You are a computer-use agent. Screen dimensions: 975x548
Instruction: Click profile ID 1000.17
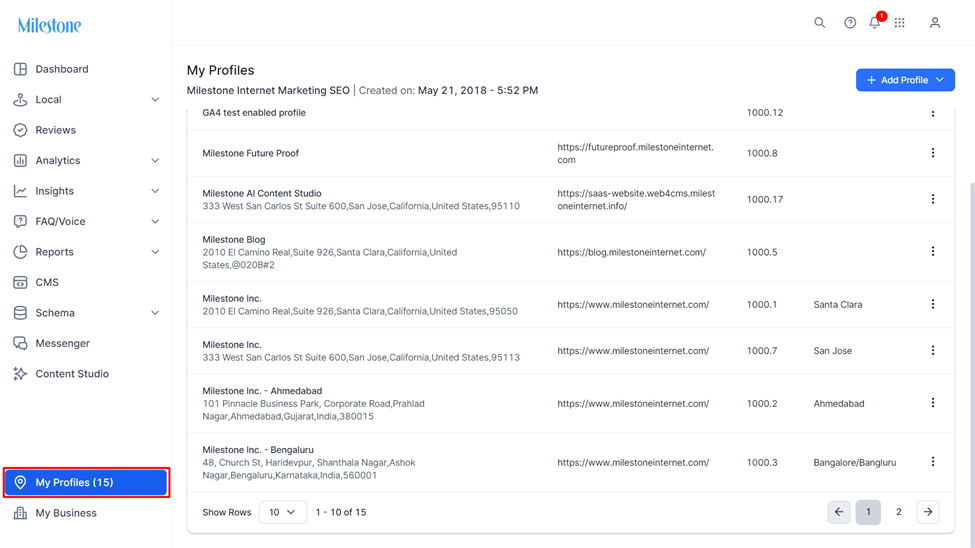click(x=765, y=200)
